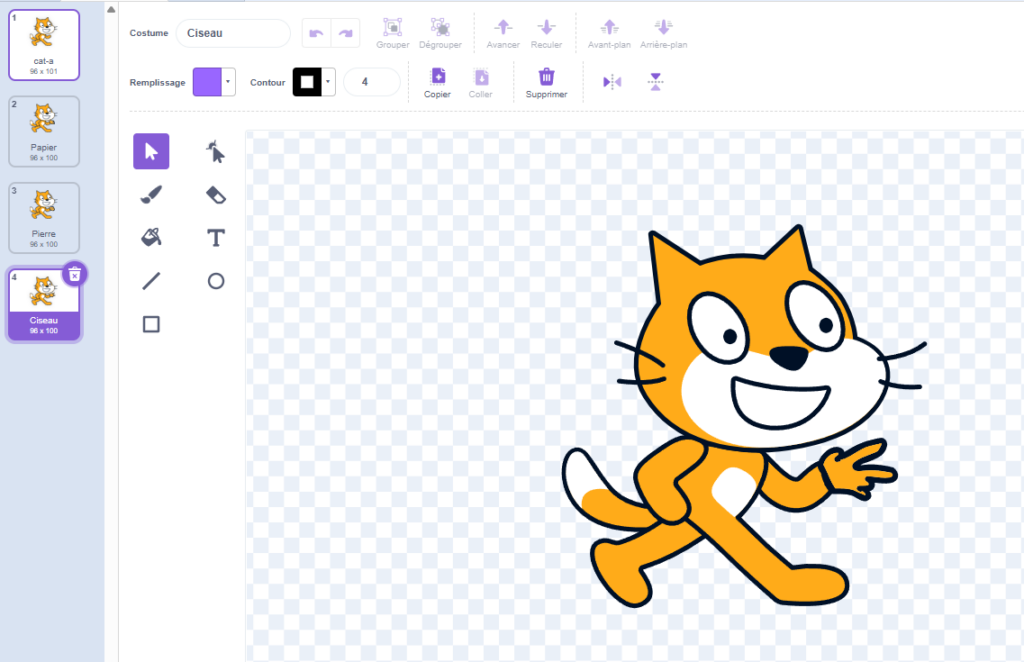Screen dimensions: 1024x662
Task: Choose the Reshape tool
Action: click(x=216, y=151)
